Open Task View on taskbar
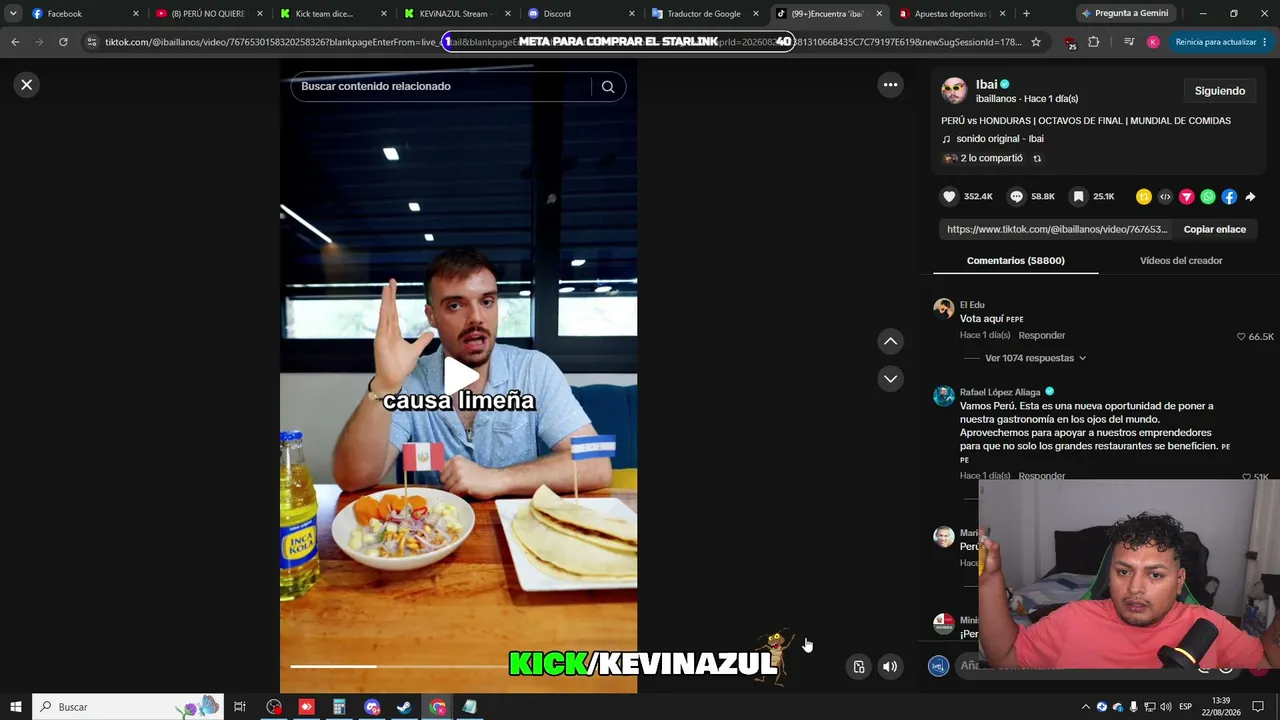This screenshot has width=1280, height=720. (240, 707)
